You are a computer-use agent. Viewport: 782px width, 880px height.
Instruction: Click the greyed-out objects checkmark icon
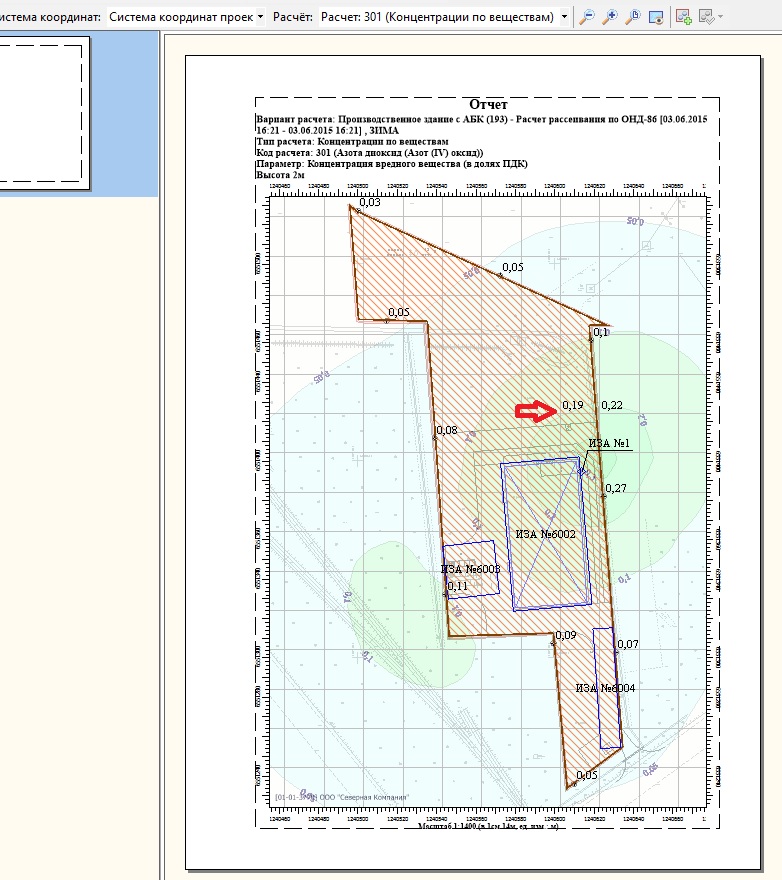706,17
